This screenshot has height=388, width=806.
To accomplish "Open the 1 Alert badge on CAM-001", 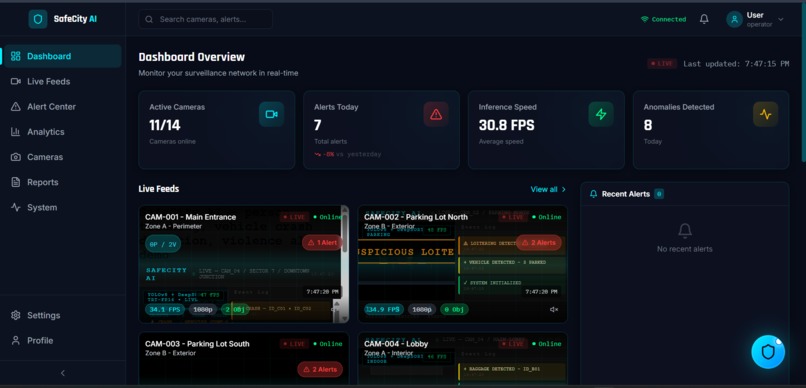I will click(322, 243).
